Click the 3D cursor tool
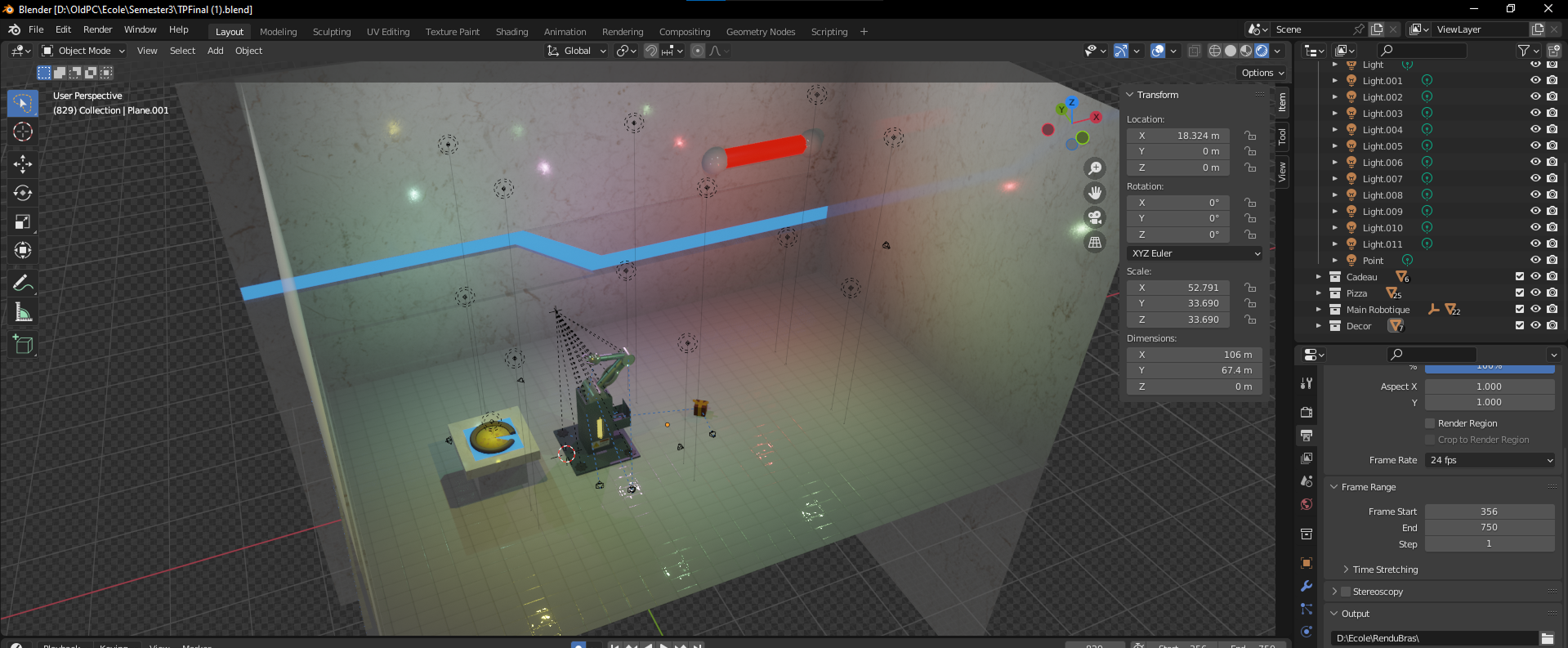Screen dimensions: 1568x648 23,132
